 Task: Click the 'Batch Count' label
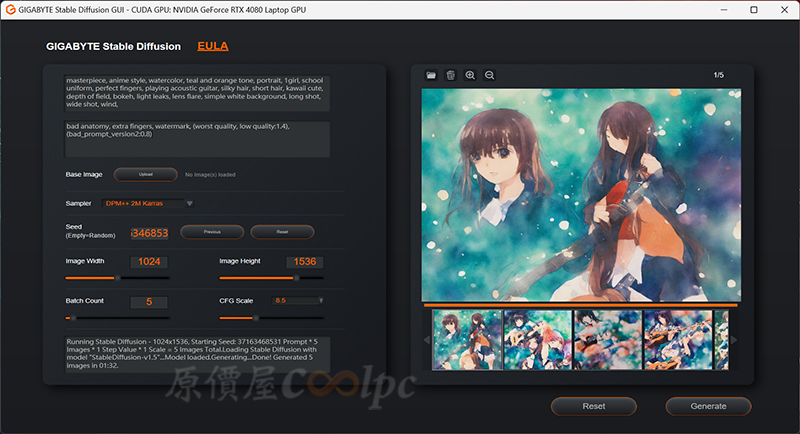point(85,301)
